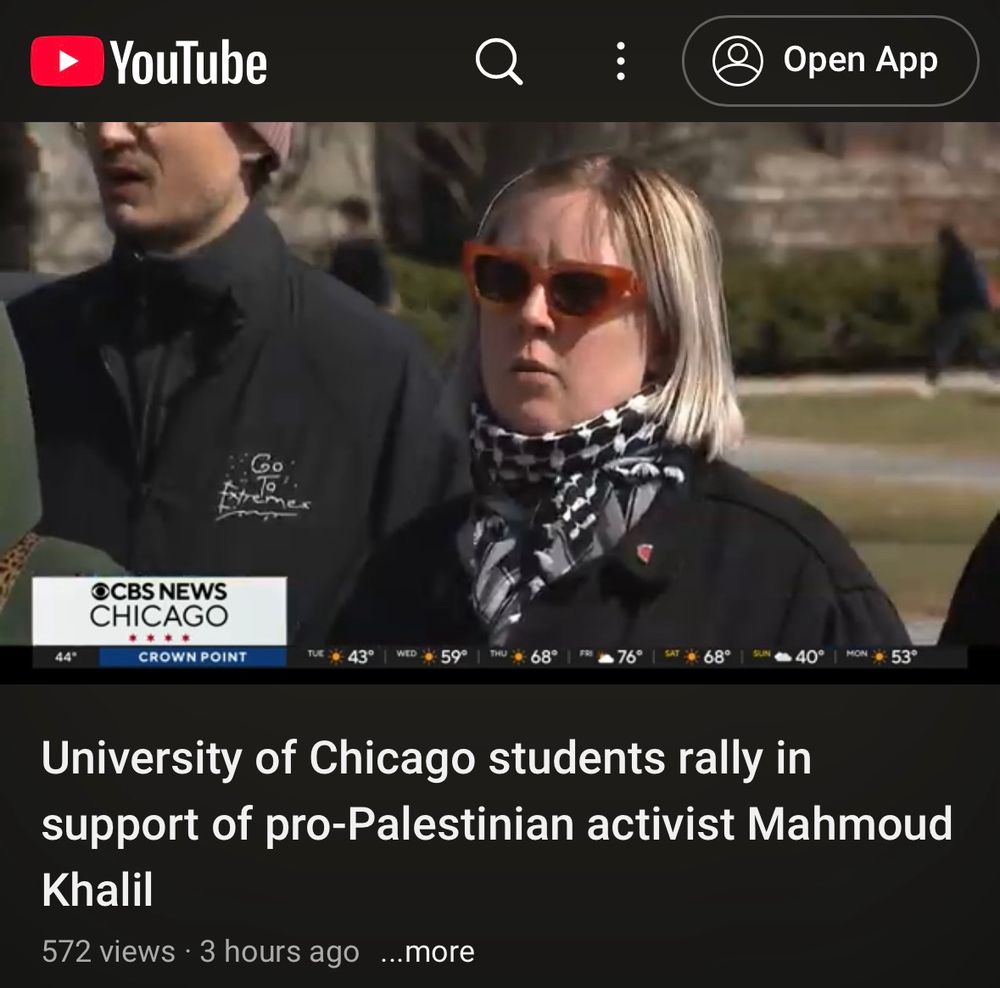
Task: Click the Tuesday 43° forecast item
Action: pos(339,656)
